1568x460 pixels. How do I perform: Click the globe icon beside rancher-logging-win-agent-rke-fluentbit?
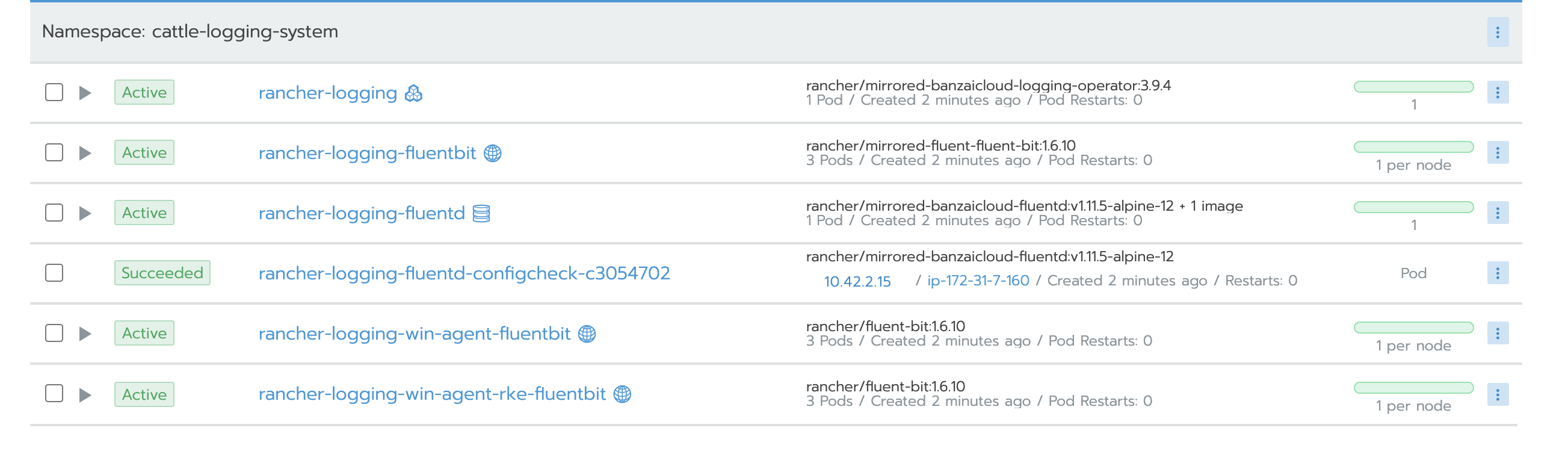(x=623, y=394)
